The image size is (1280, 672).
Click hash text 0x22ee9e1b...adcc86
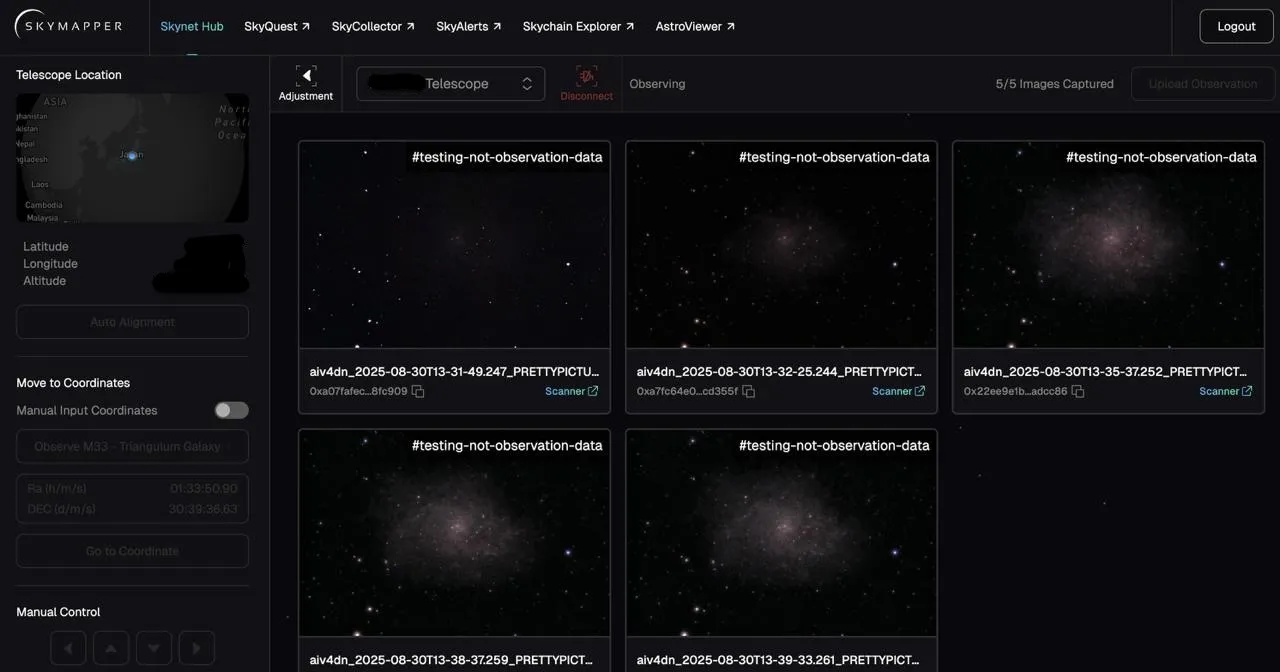coord(1015,391)
